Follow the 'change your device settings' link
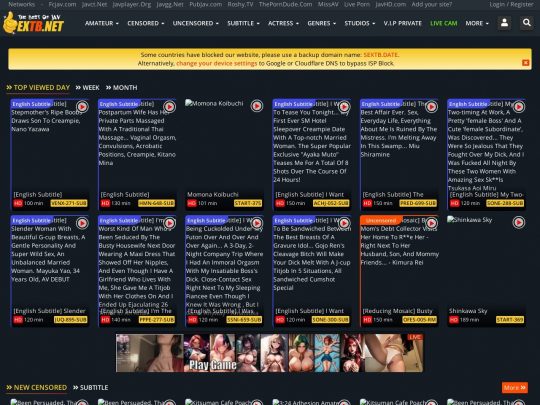 click(217, 63)
